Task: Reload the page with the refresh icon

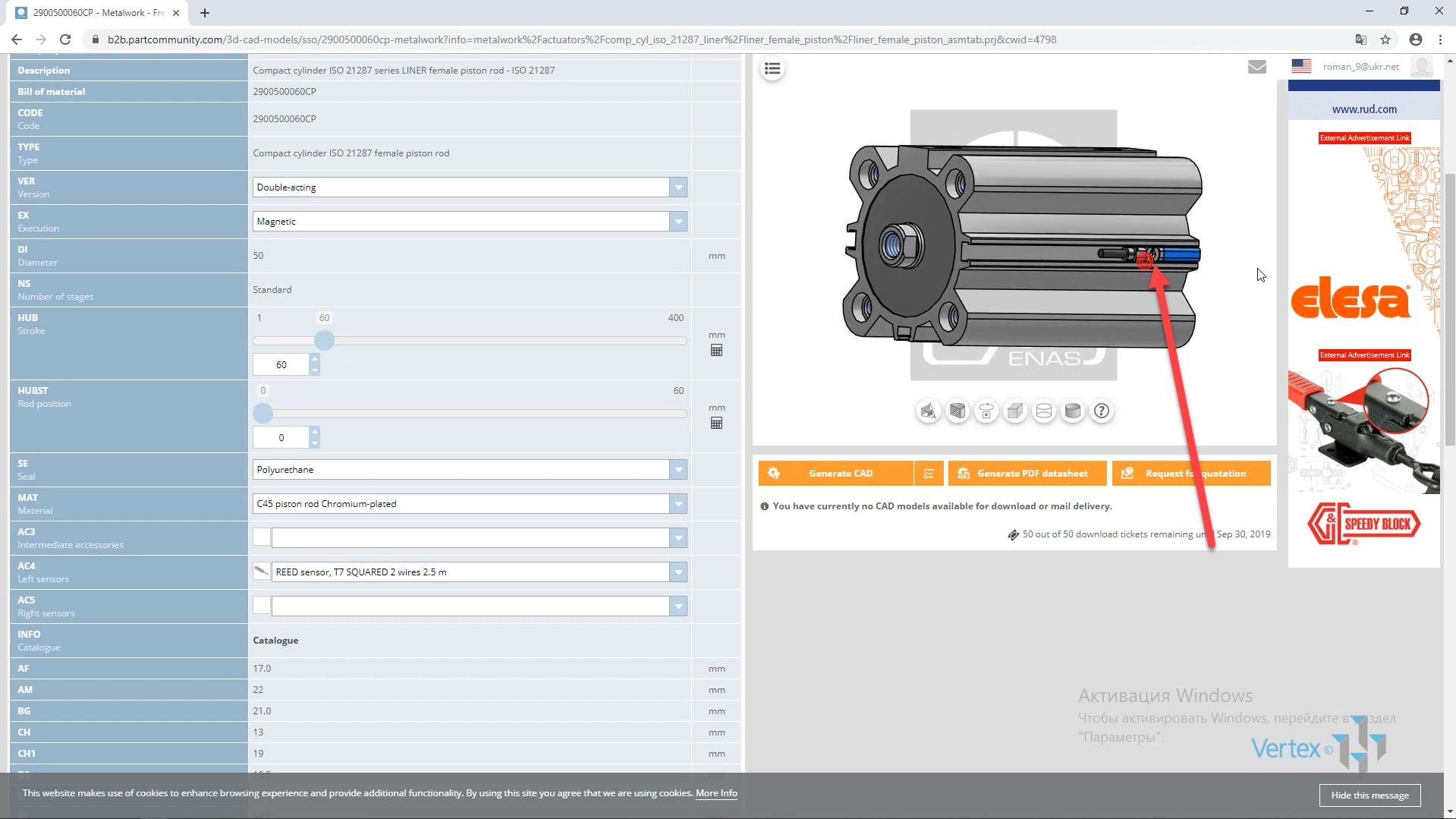Action: 65,39
